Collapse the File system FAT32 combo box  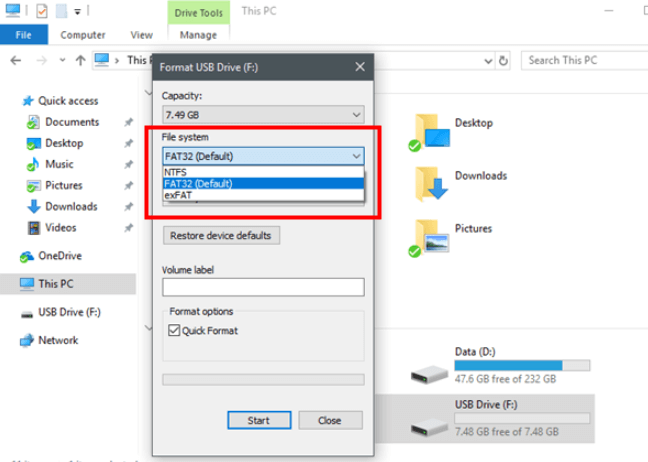tap(263, 156)
